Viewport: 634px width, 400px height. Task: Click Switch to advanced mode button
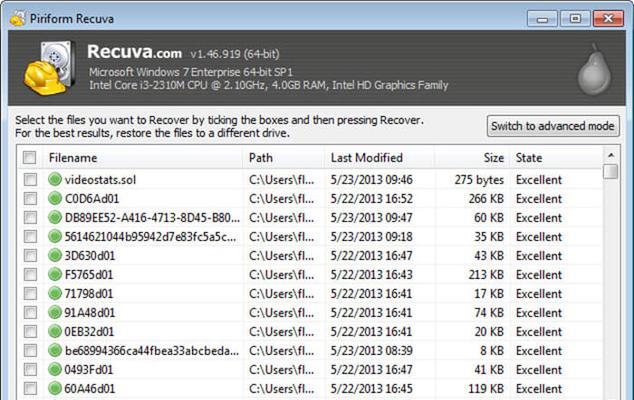(x=553, y=126)
